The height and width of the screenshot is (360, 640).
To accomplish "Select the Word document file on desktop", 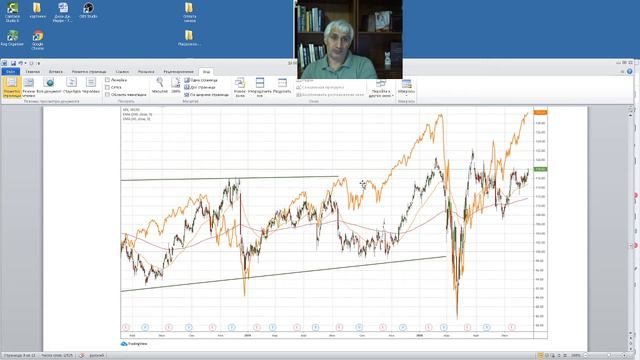I will (x=63, y=12).
